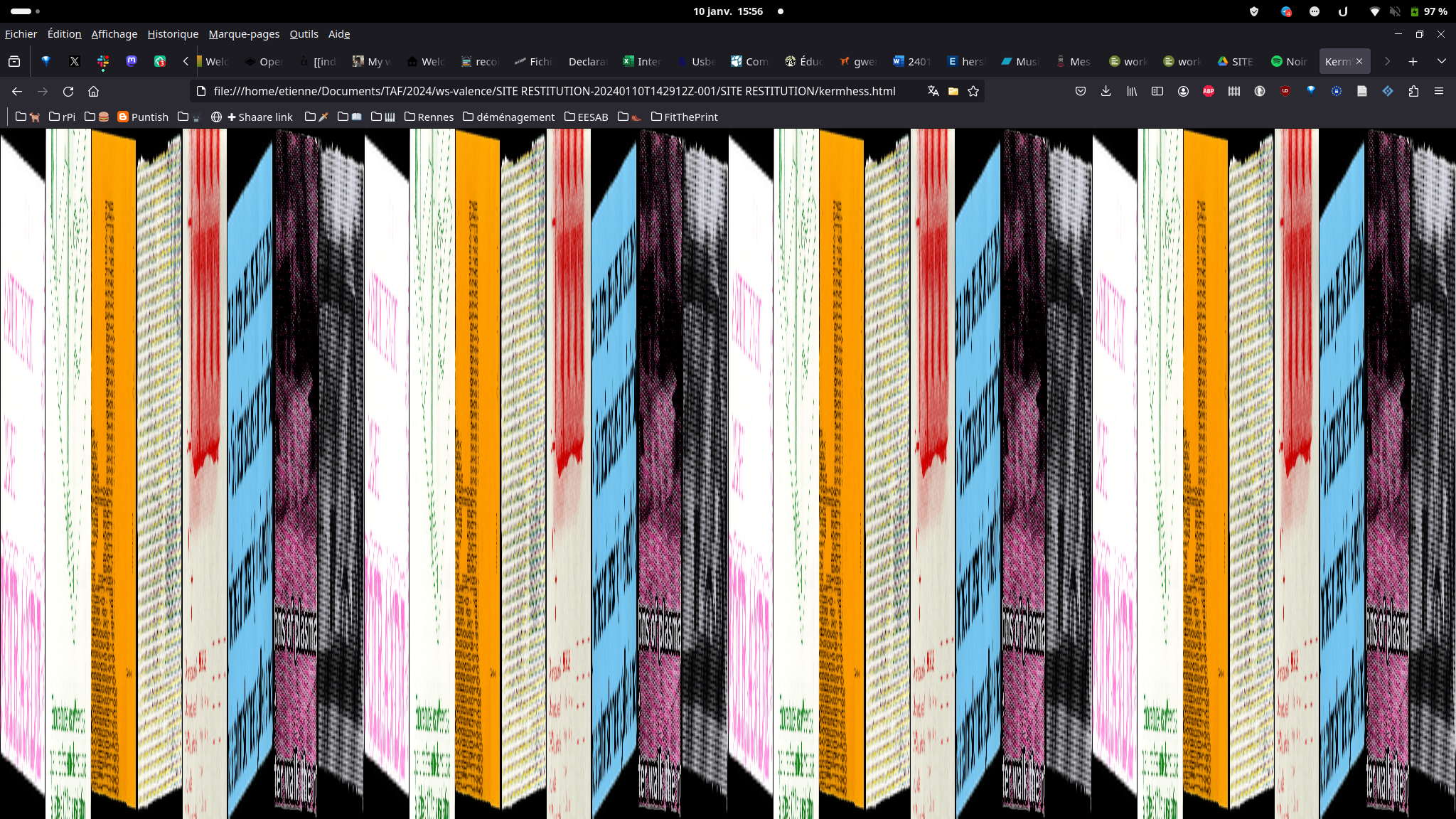Screen dimensions: 1456x819
Task: Open the Marque-pages menu
Action: (244, 34)
